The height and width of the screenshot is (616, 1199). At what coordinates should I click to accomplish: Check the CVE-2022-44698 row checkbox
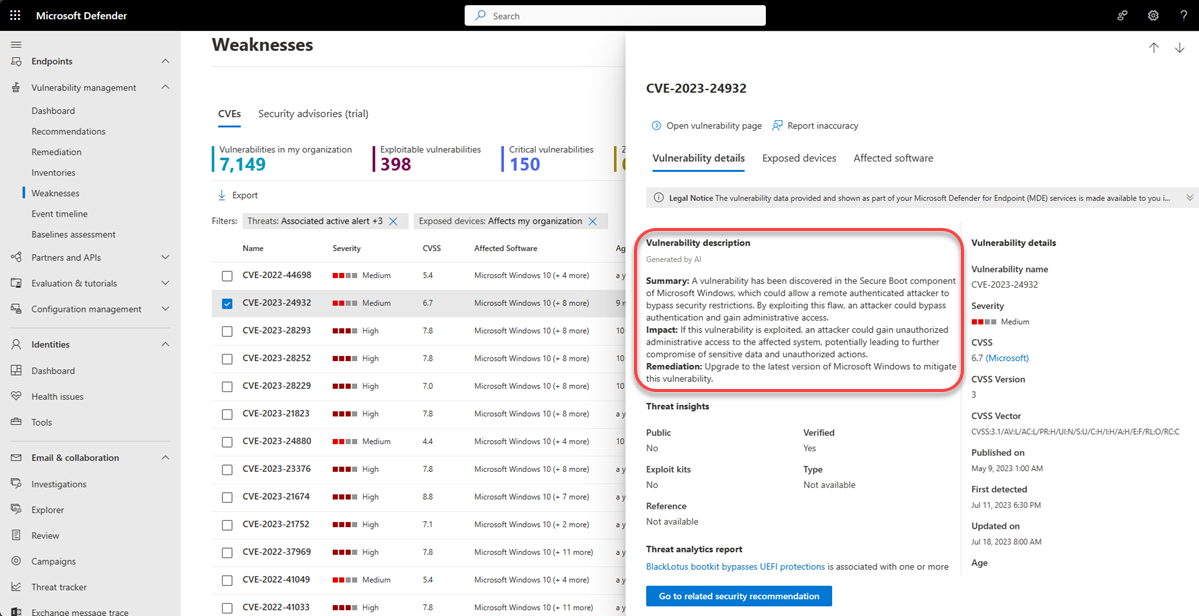click(227, 276)
